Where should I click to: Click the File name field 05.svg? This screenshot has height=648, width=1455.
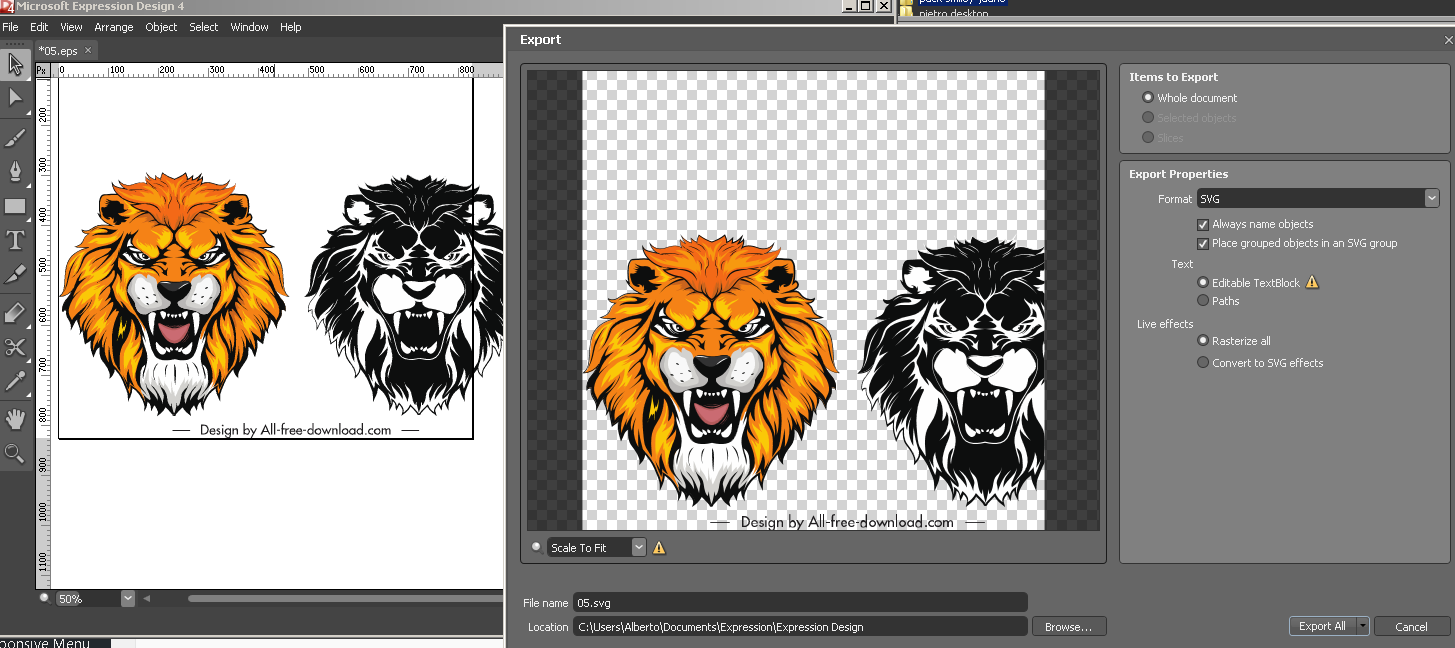pos(800,603)
